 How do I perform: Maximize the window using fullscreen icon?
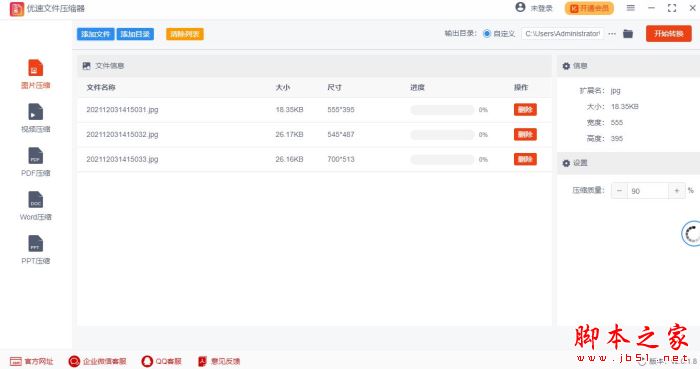672,8
